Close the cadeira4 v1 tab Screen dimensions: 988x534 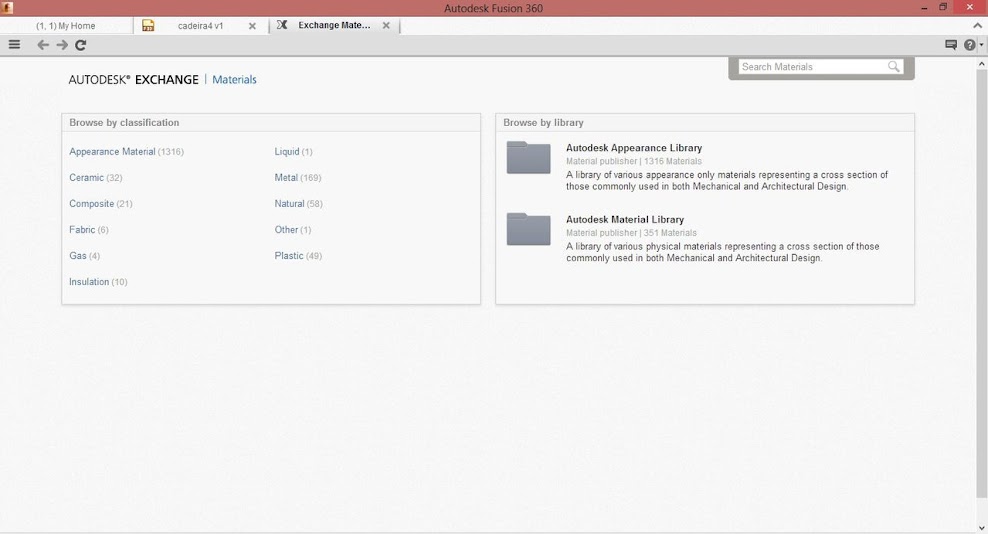tap(252, 26)
